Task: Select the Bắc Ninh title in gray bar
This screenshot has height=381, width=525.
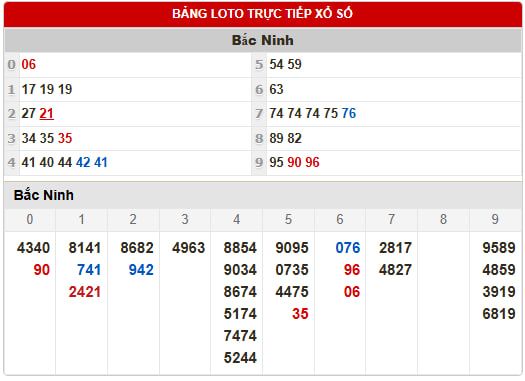Action: pos(262,40)
